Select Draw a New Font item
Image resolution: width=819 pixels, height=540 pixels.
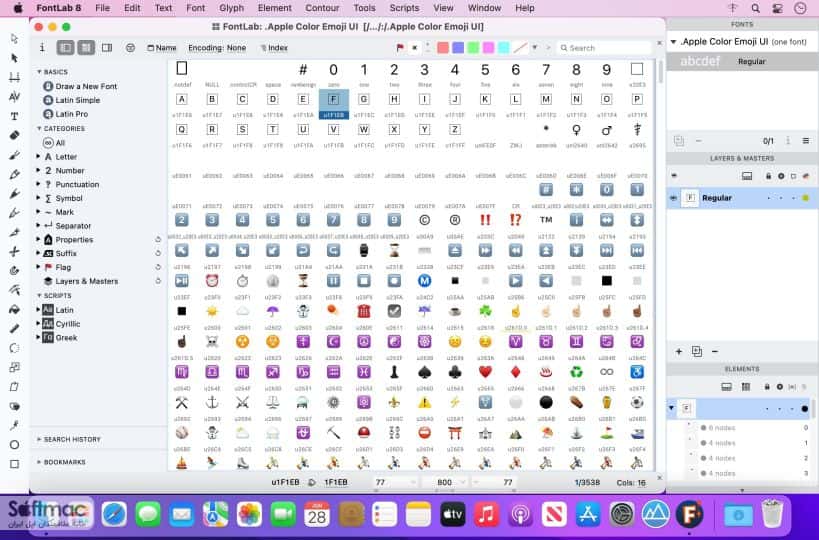pos(80,86)
